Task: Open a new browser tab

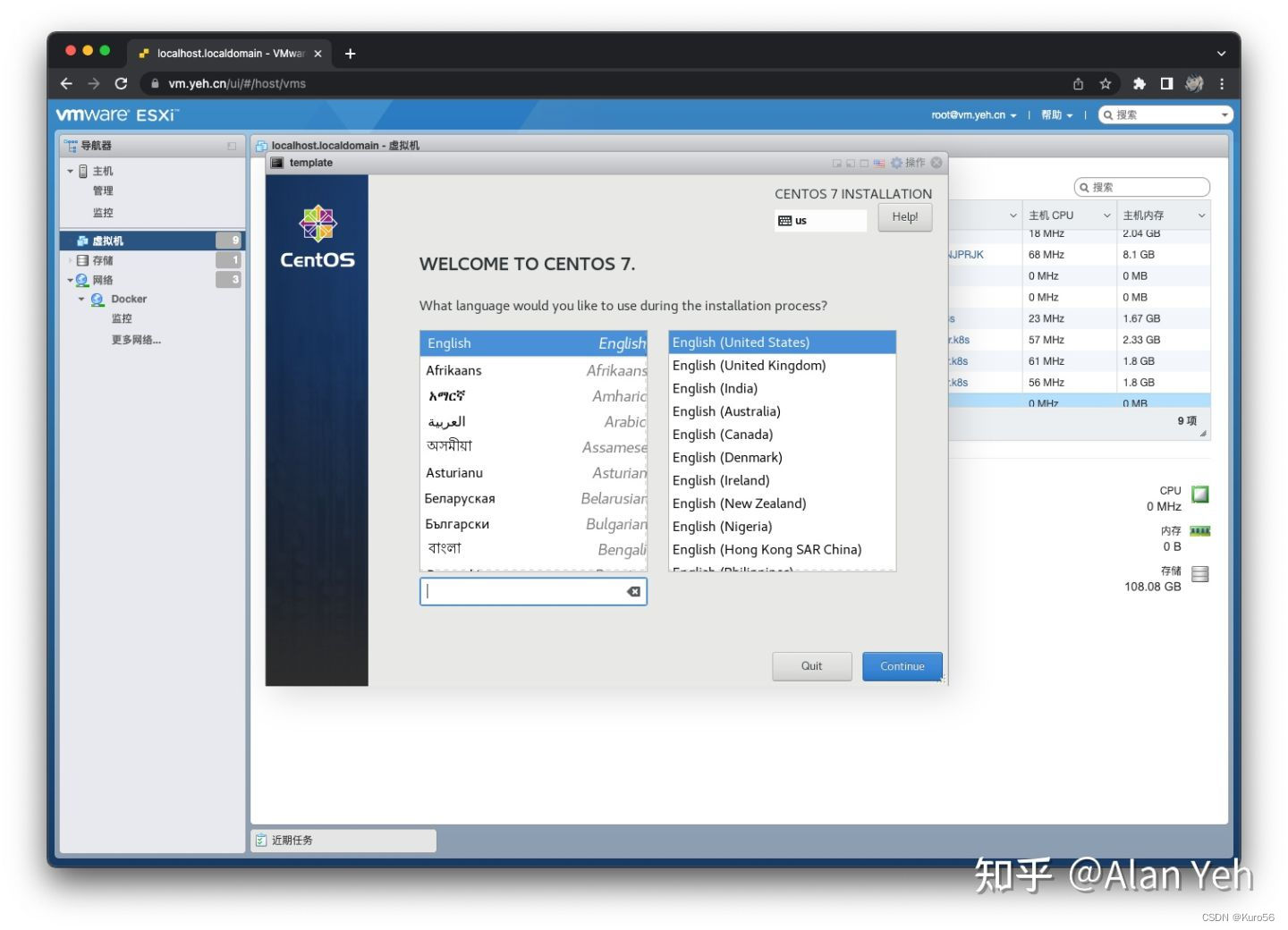Action: click(x=350, y=54)
